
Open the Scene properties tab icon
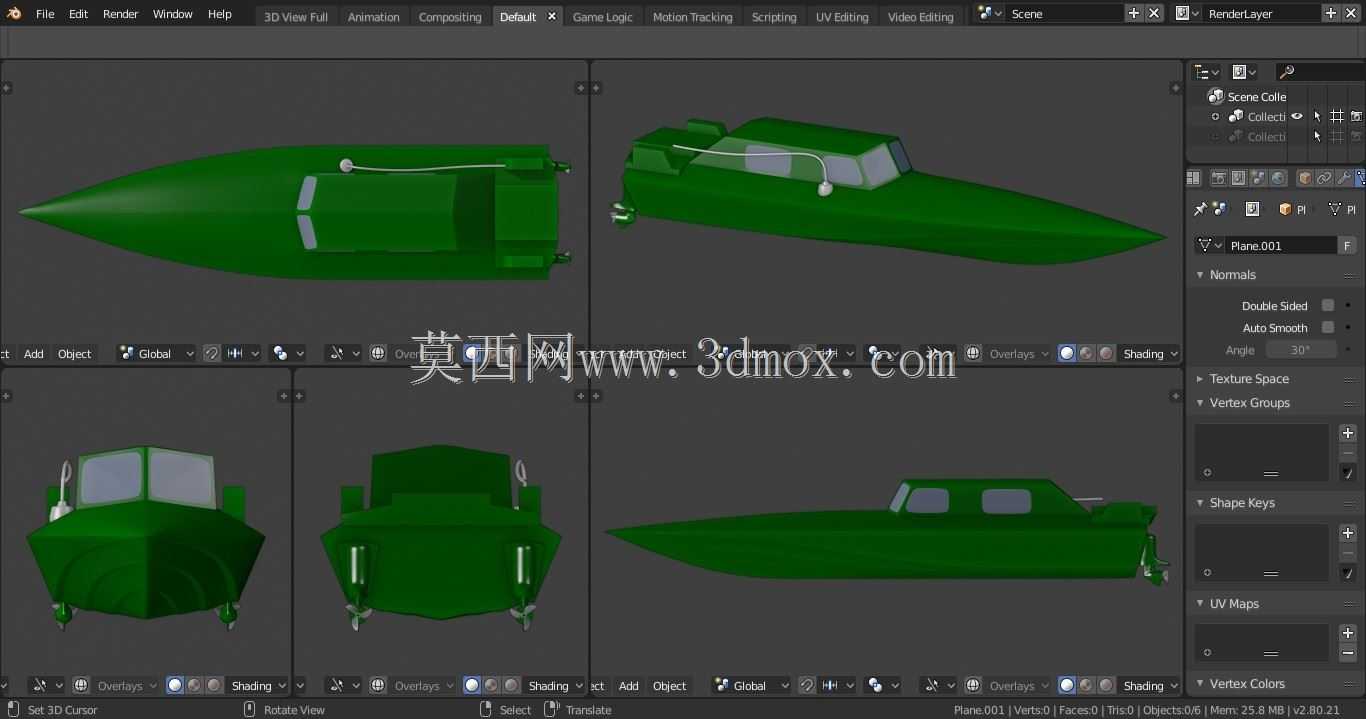pos(1258,178)
